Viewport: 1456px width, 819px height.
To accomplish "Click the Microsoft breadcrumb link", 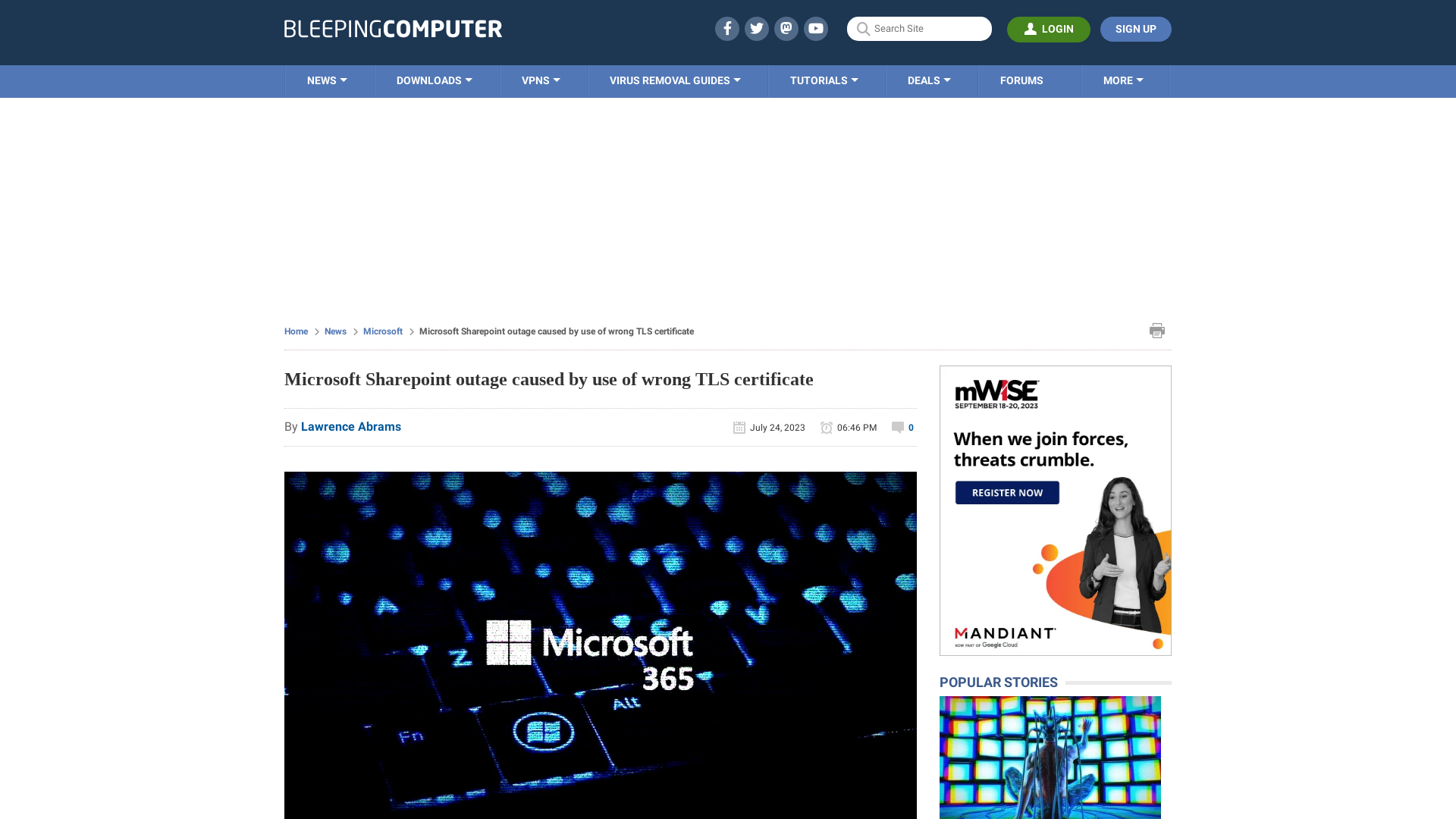I will tap(383, 331).
